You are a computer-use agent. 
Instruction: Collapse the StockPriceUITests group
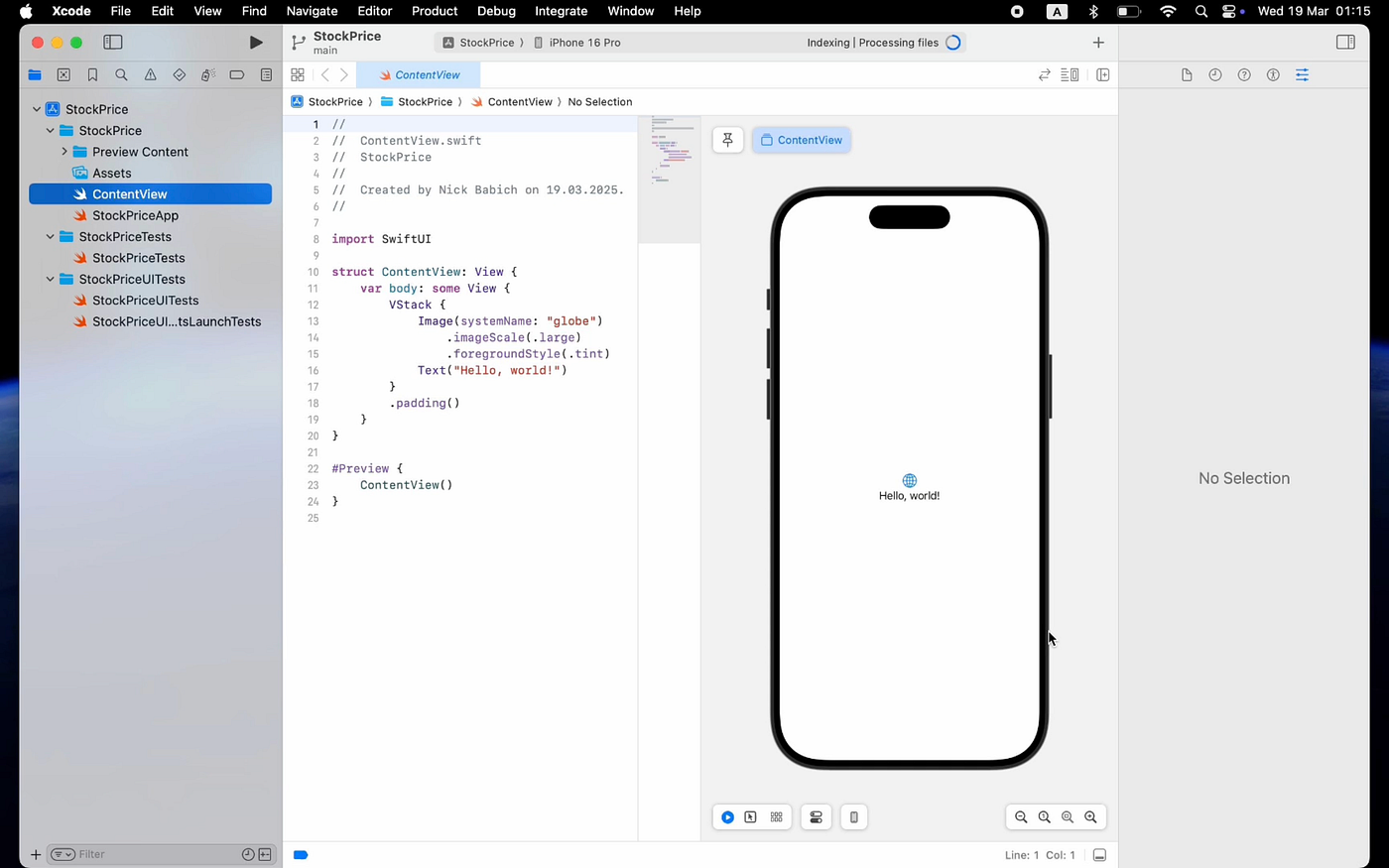tap(51, 280)
